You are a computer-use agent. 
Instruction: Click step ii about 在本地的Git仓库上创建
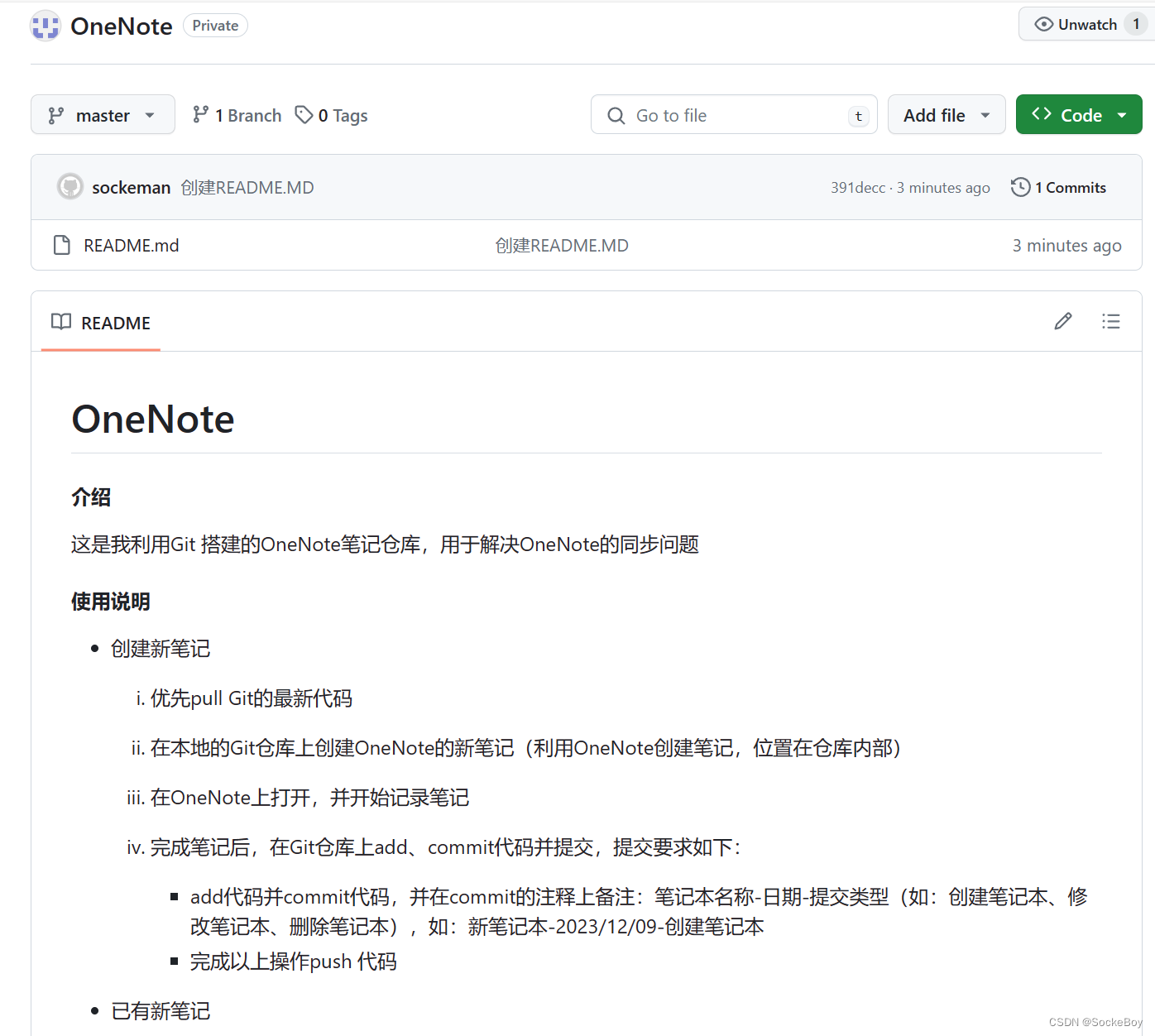click(526, 748)
